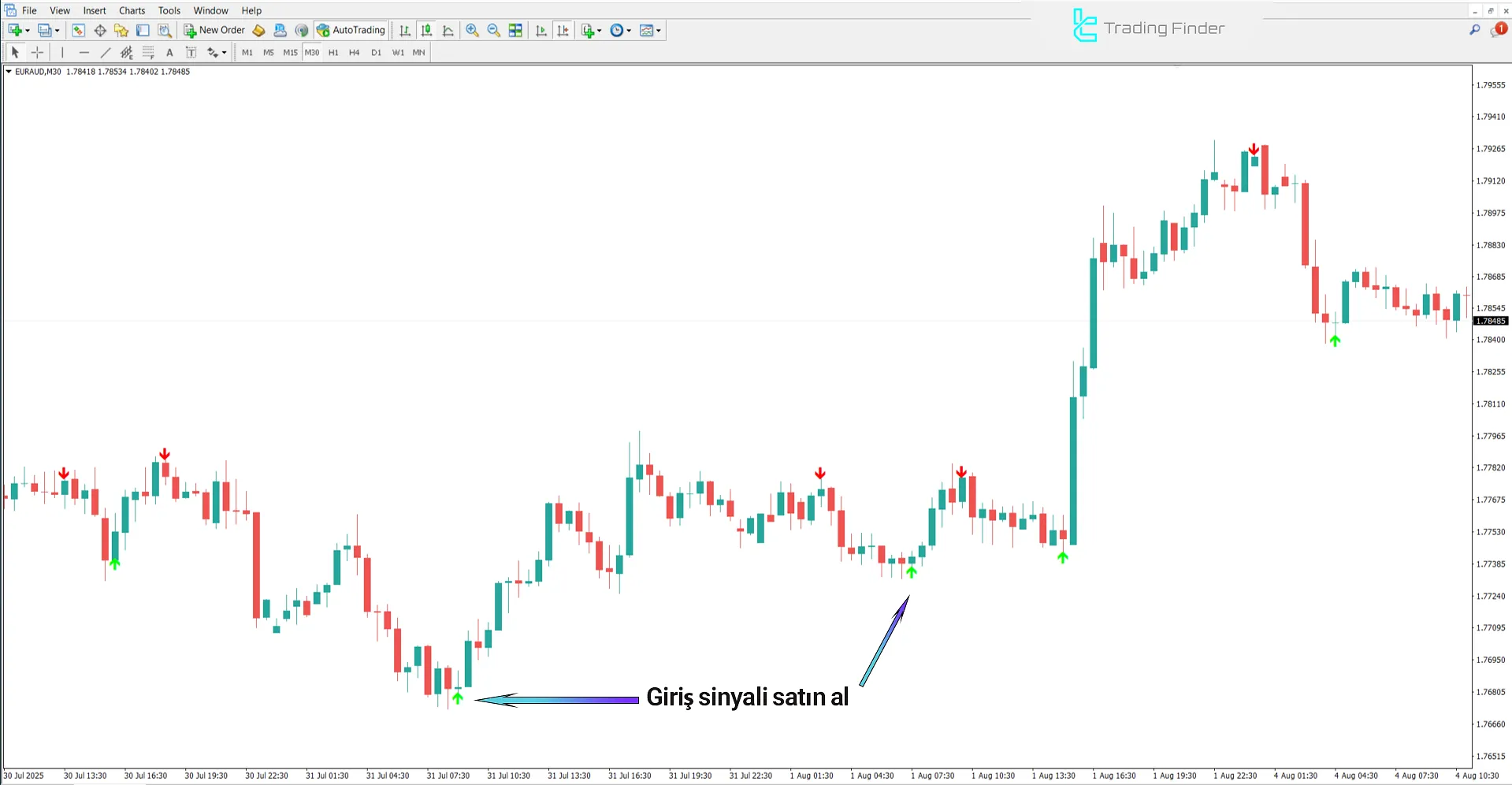The image size is (1512, 785).
Task: Open the chart templates dropdown
Action: (x=656, y=30)
